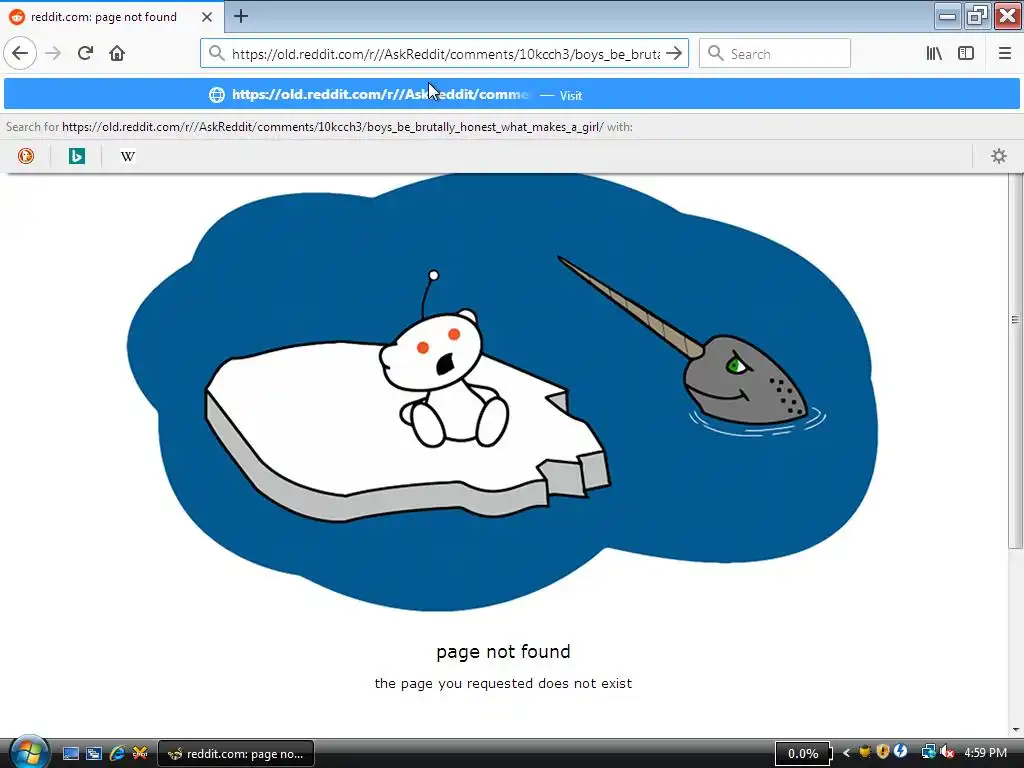This screenshot has height=768, width=1024.
Task: Search with the Bing engine icon
Action: point(77,156)
